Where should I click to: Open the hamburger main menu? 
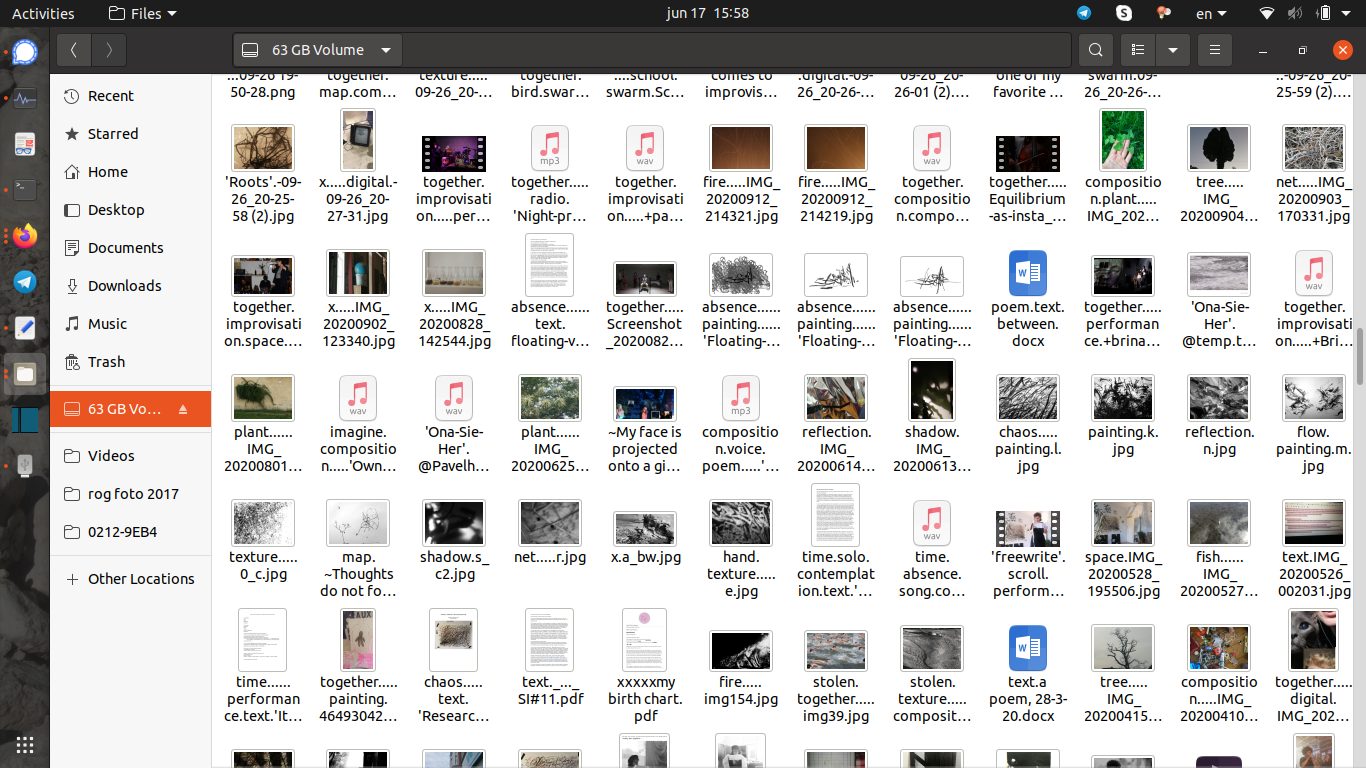click(1214, 50)
